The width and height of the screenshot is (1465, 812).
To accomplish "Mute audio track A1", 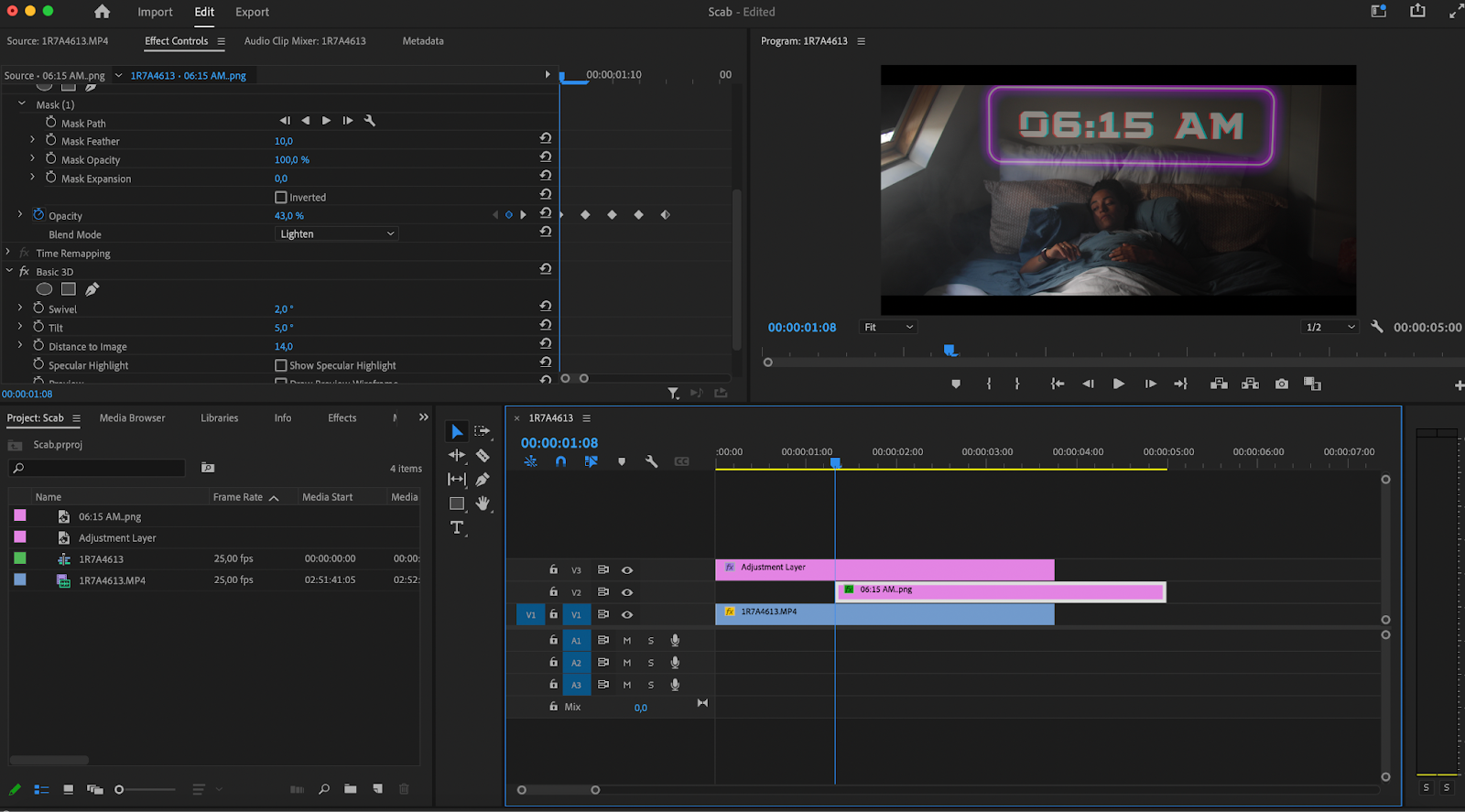I will point(627,641).
